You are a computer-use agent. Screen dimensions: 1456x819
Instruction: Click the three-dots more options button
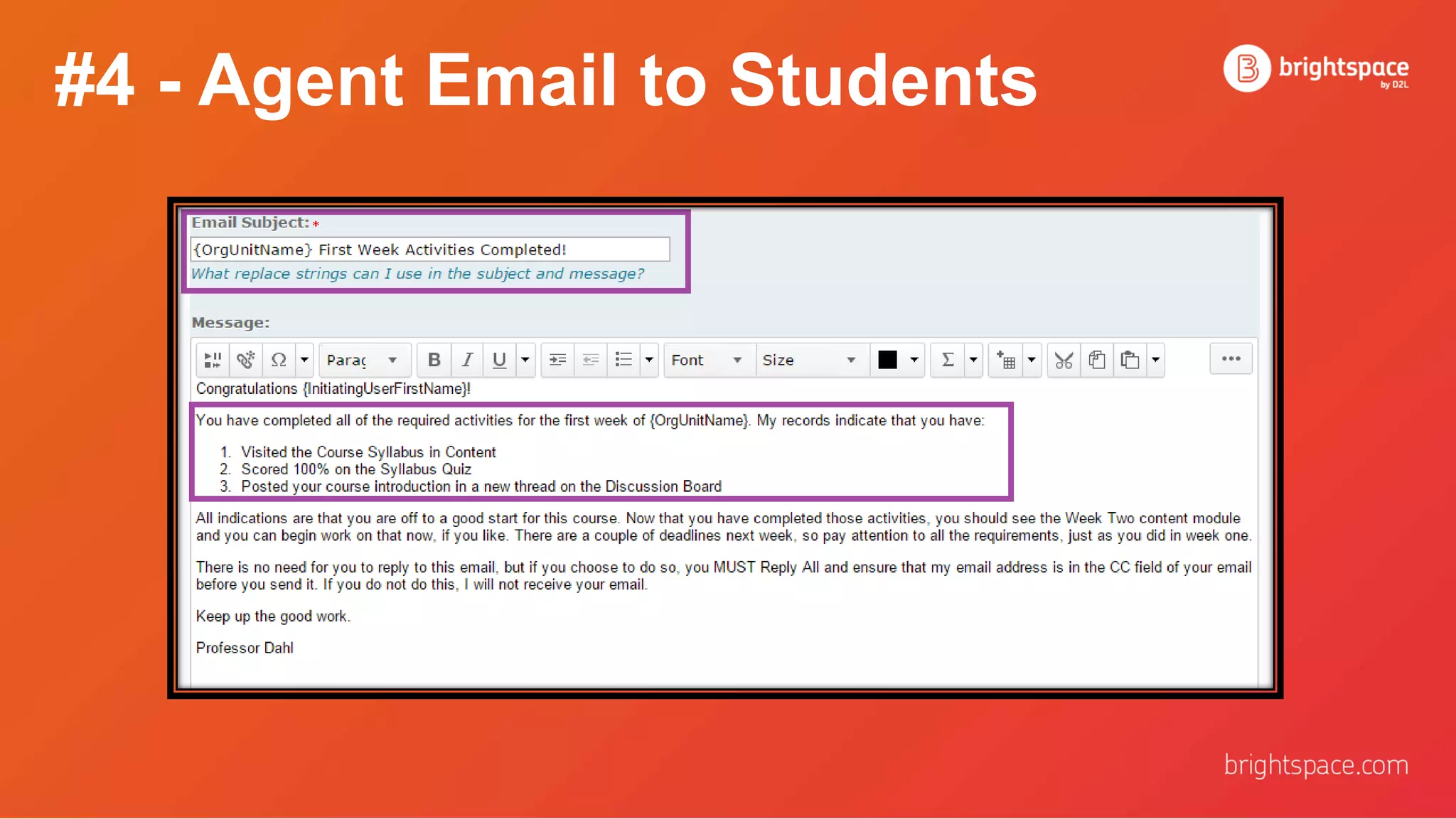pos(1231,358)
